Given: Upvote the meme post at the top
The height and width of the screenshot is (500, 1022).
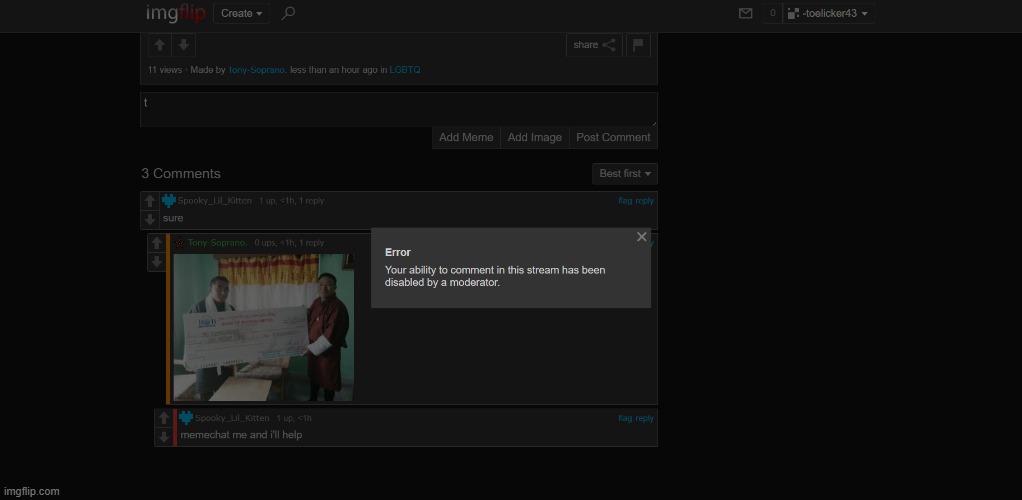Looking at the screenshot, I should click(x=159, y=45).
